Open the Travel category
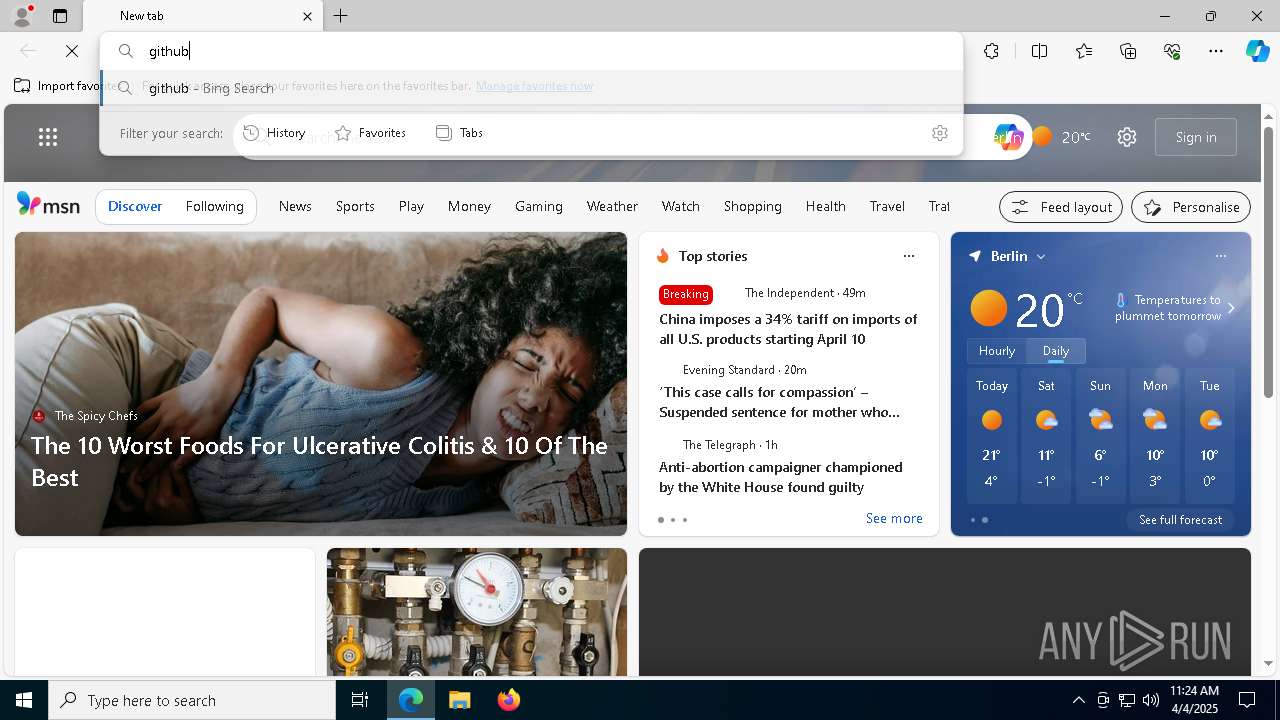 [x=887, y=206]
